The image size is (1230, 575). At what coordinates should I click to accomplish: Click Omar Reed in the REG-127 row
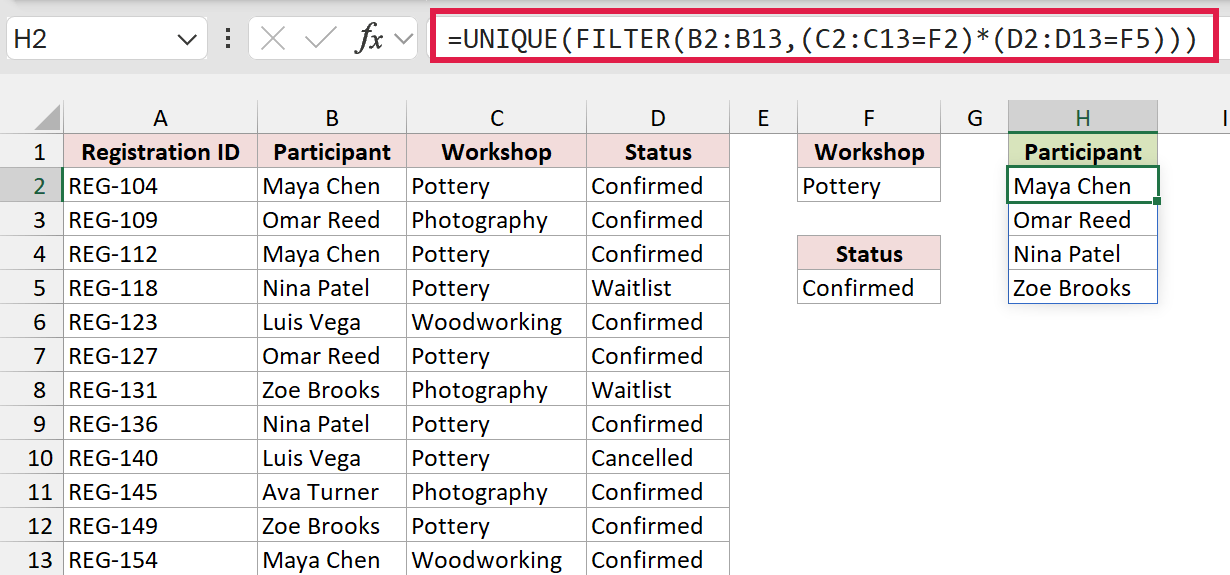pos(332,356)
